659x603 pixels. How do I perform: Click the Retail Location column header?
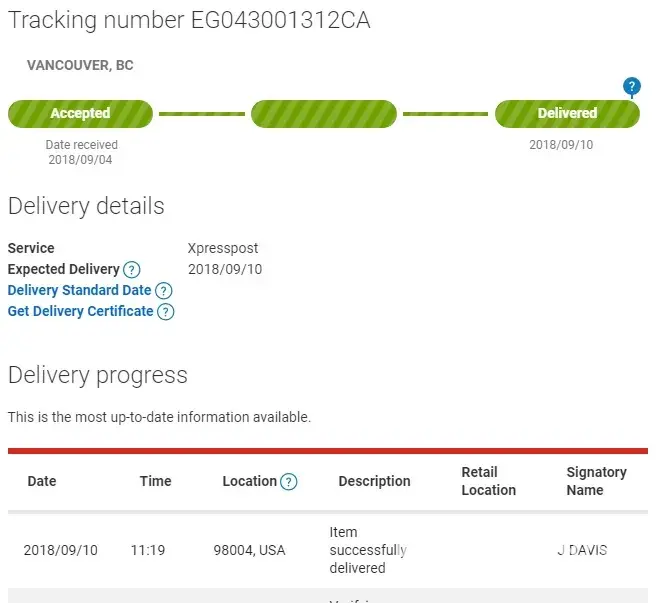488,481
